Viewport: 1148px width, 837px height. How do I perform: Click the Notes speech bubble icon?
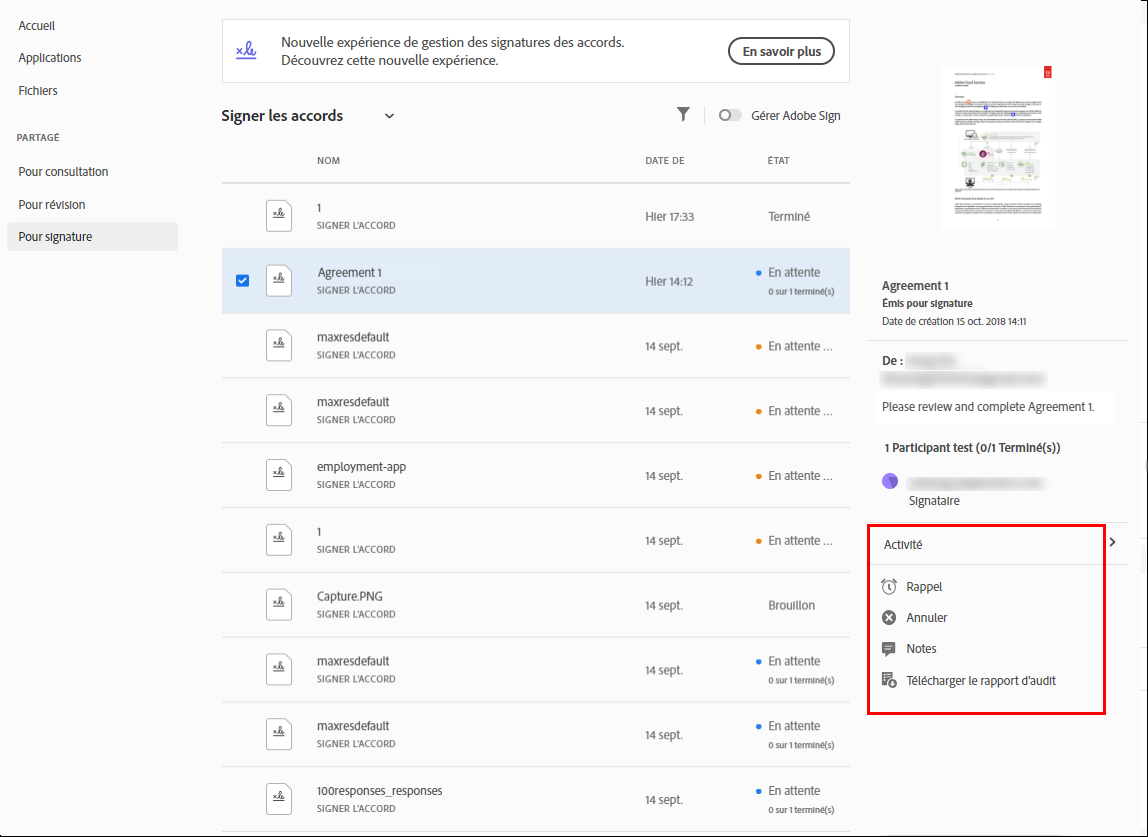click(889, 649)
